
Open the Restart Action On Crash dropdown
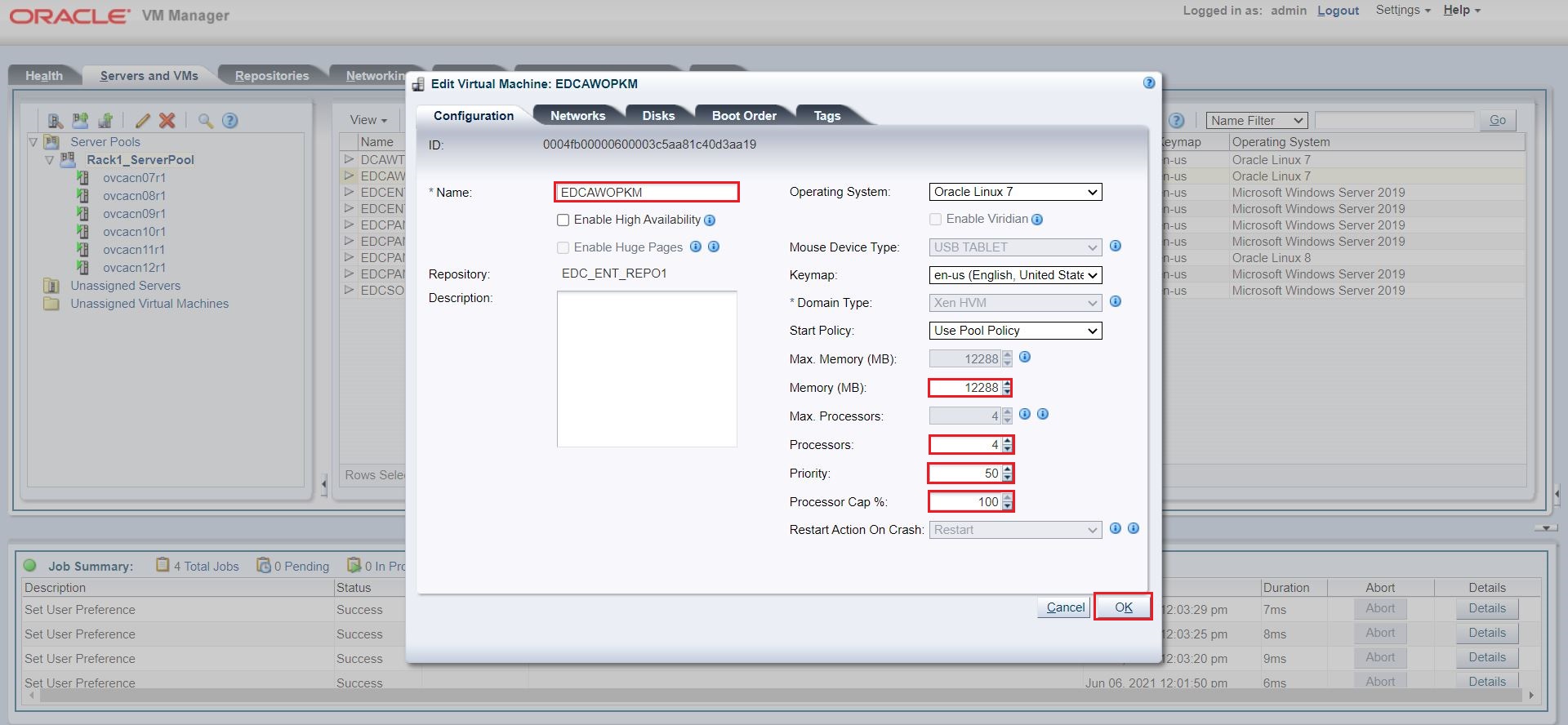(x=1015, y=530)
